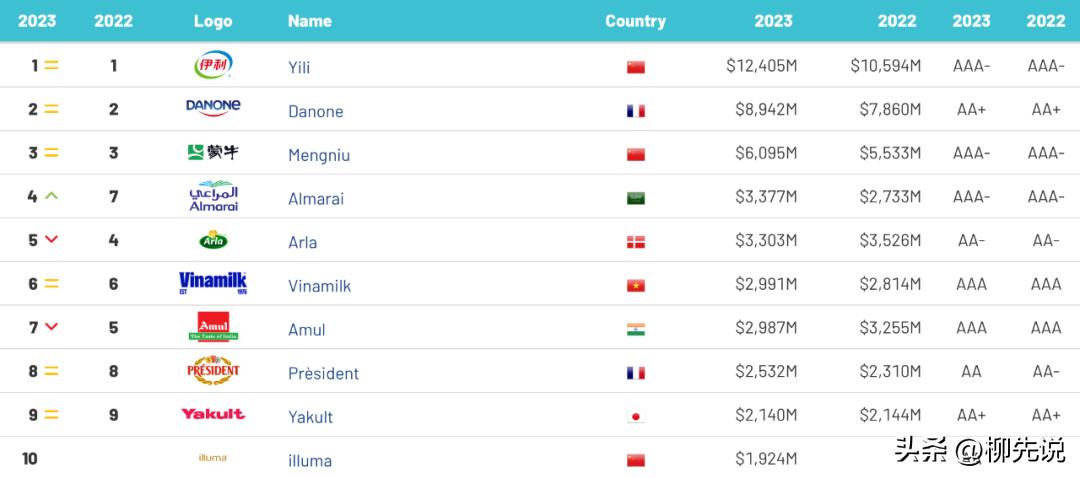Viewport: 1080px width, 478px height.
Task: Click the blue Vinamilk logo
Action: pyautogui.click(x=213, y=284)
